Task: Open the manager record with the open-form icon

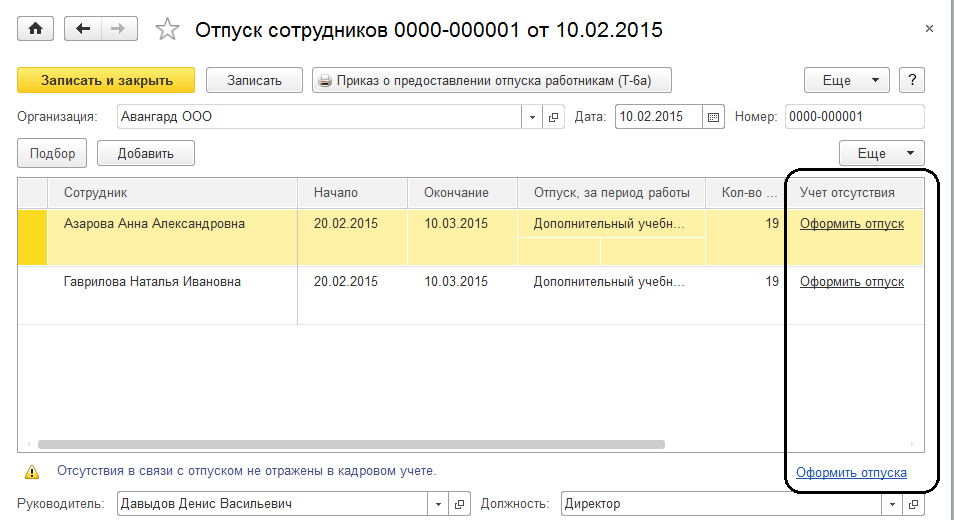Action: [462, 504]
